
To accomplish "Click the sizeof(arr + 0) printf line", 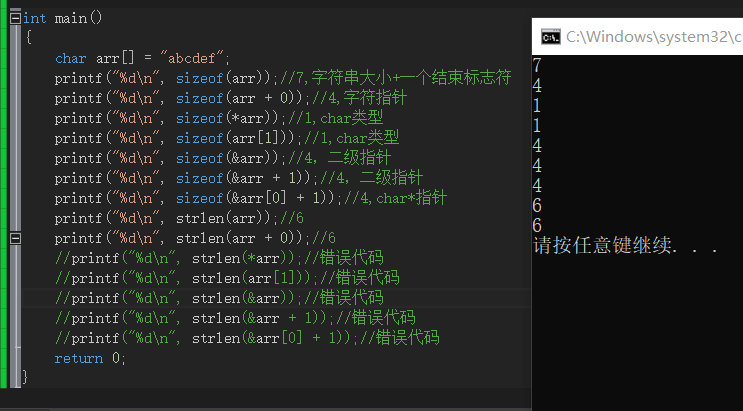I will click(231, 98).
